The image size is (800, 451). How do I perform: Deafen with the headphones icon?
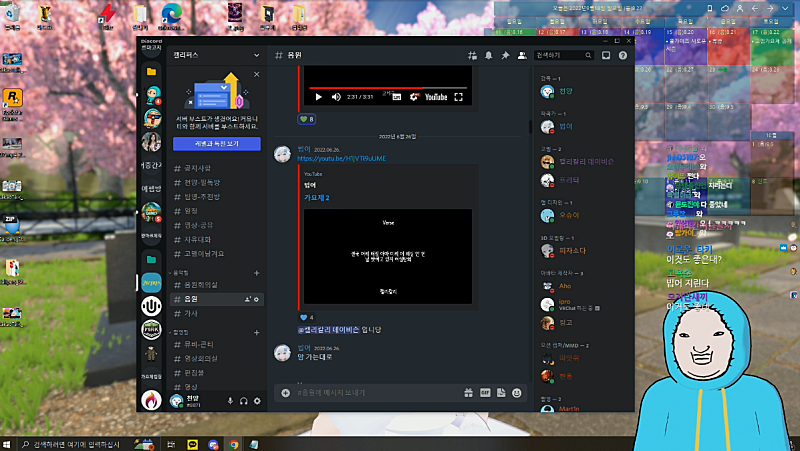coord(243,401)
